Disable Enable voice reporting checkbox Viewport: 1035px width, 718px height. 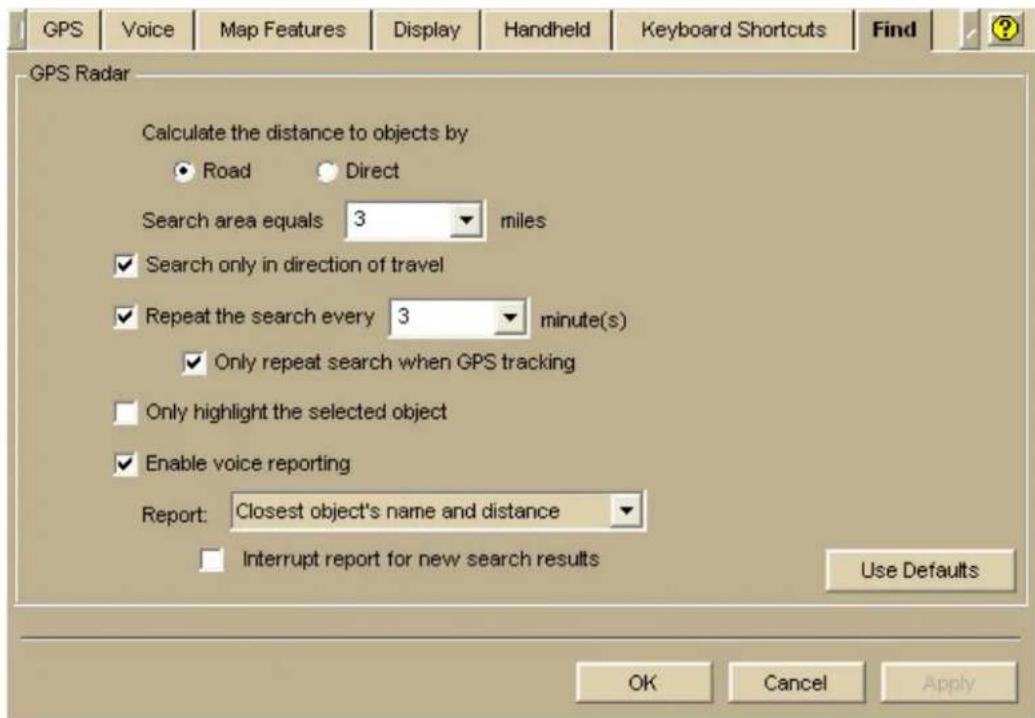coord(125,464)
